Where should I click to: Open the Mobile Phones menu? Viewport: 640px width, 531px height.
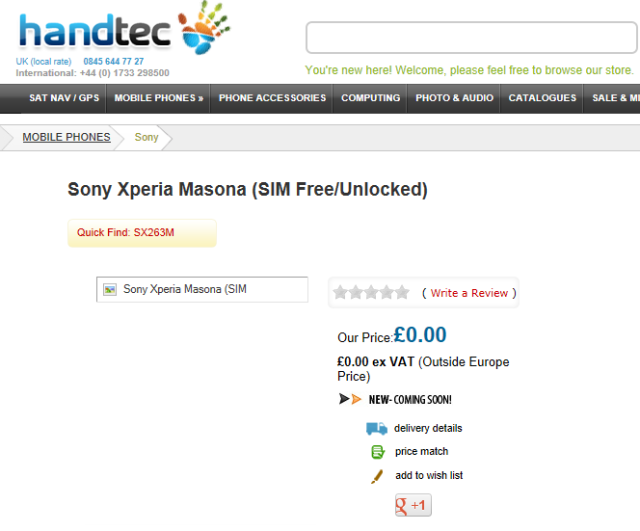(159, 98)
